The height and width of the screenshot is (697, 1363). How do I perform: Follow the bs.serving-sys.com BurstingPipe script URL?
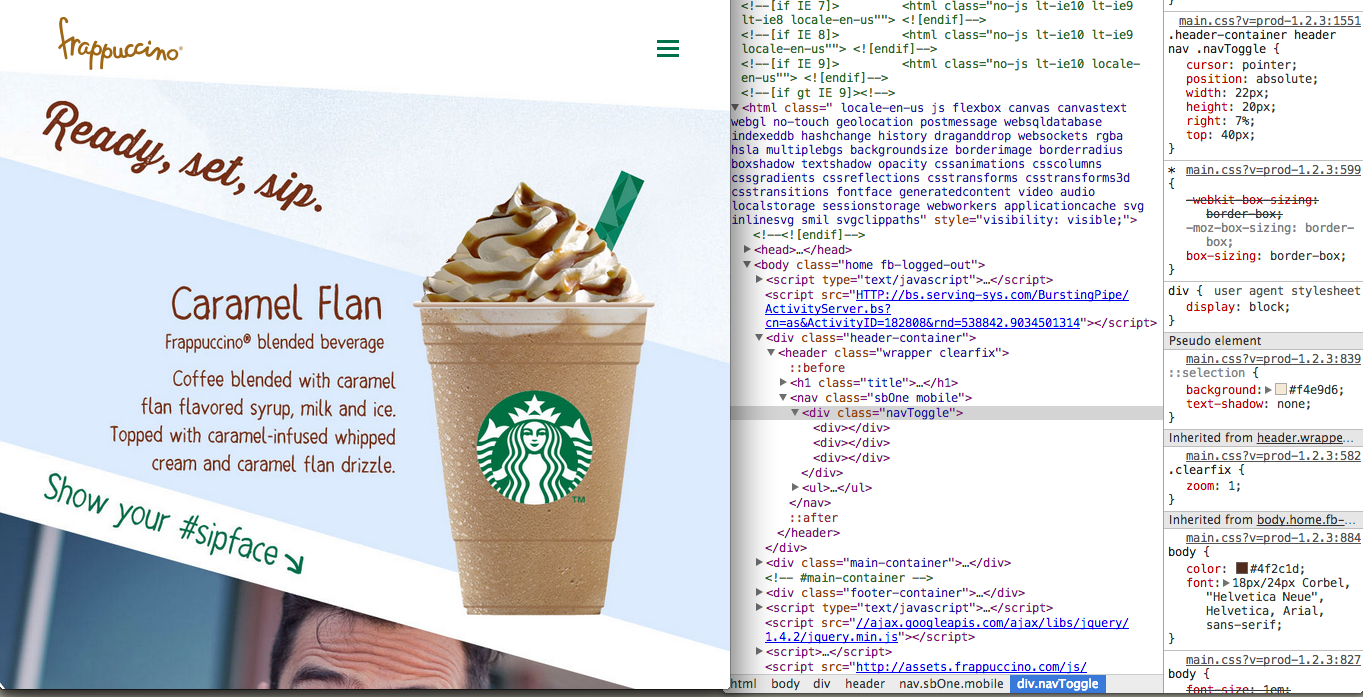[x=948, y=309]
